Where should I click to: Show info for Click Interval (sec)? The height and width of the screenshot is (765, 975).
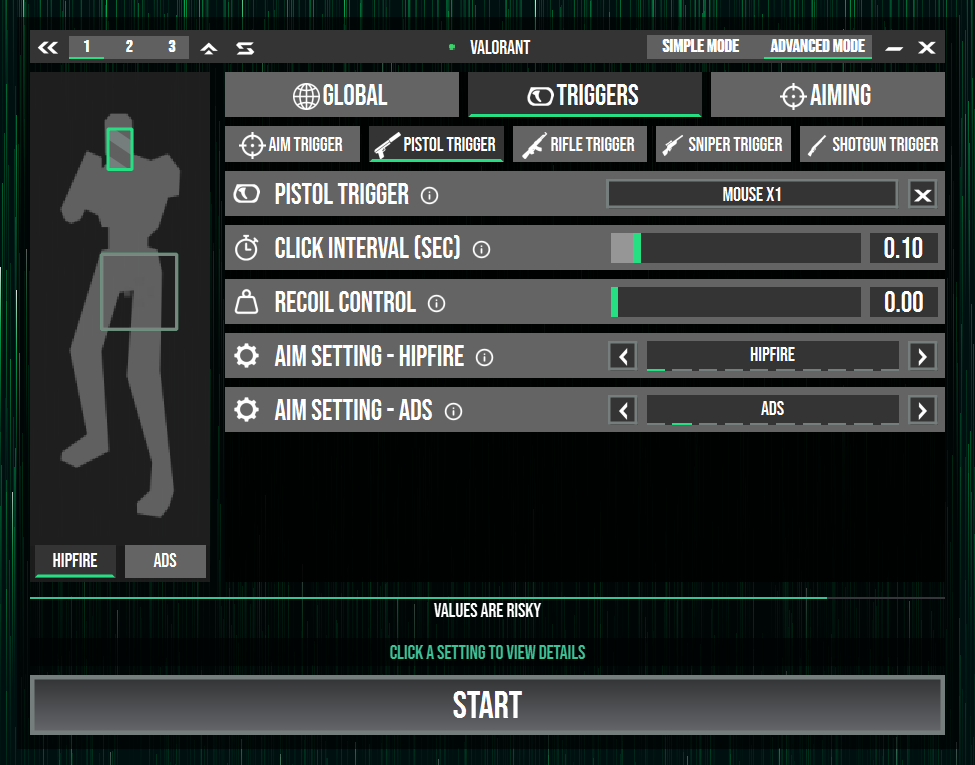tap(481, 249)
